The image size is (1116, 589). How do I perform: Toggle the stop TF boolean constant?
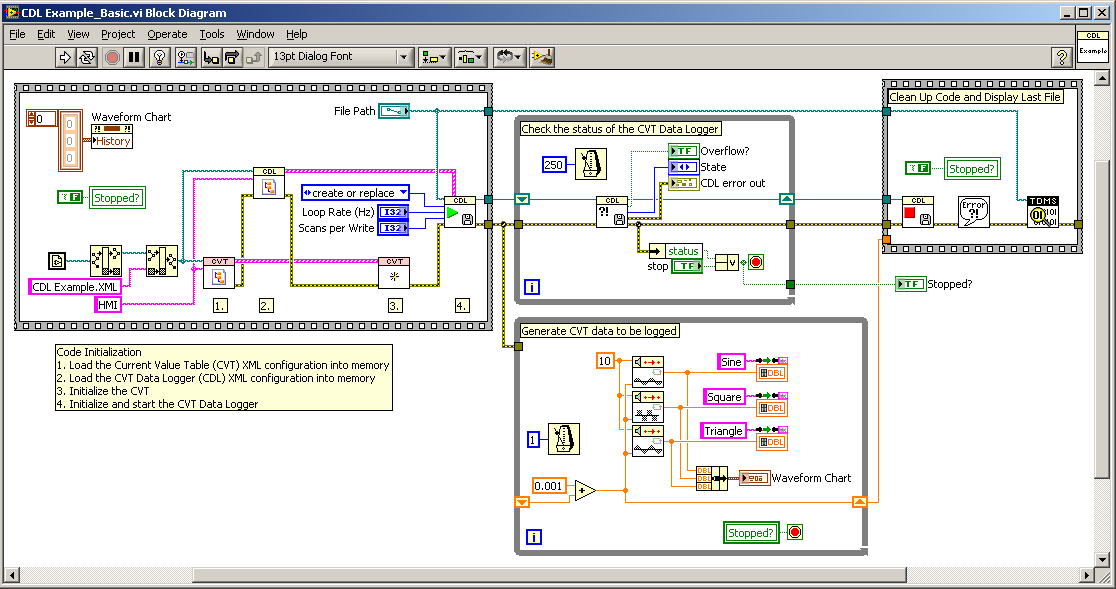[687, 266]
